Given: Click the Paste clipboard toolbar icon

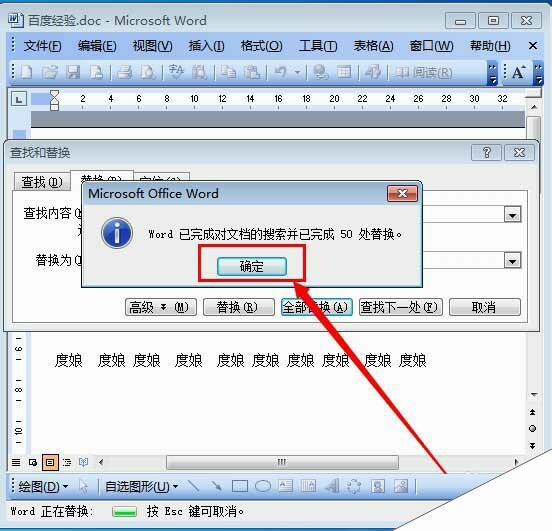Looking at the screenshot, I should (252, 72).
